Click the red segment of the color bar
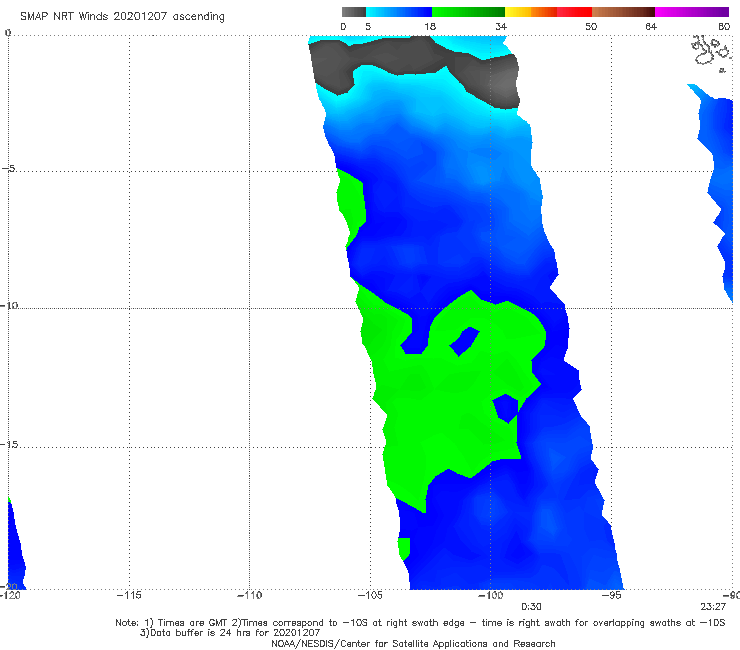The height and width of the screenshot is (650, 740). point(574,12)
